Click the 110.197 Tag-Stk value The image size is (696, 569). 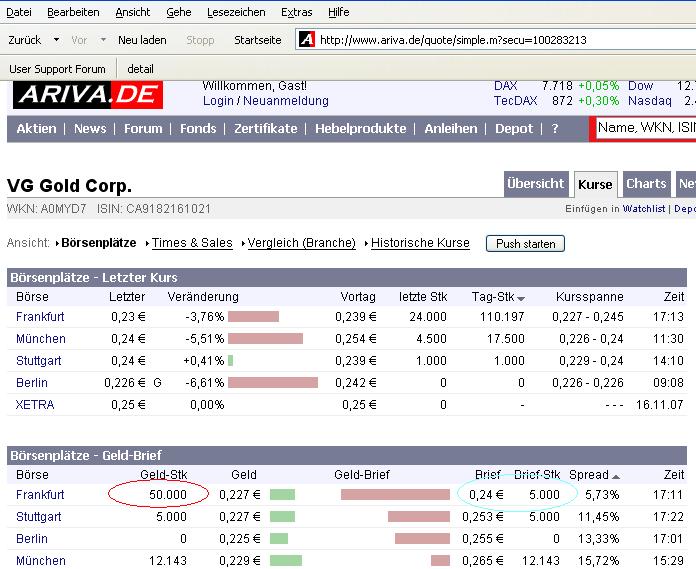pos(502,317)
